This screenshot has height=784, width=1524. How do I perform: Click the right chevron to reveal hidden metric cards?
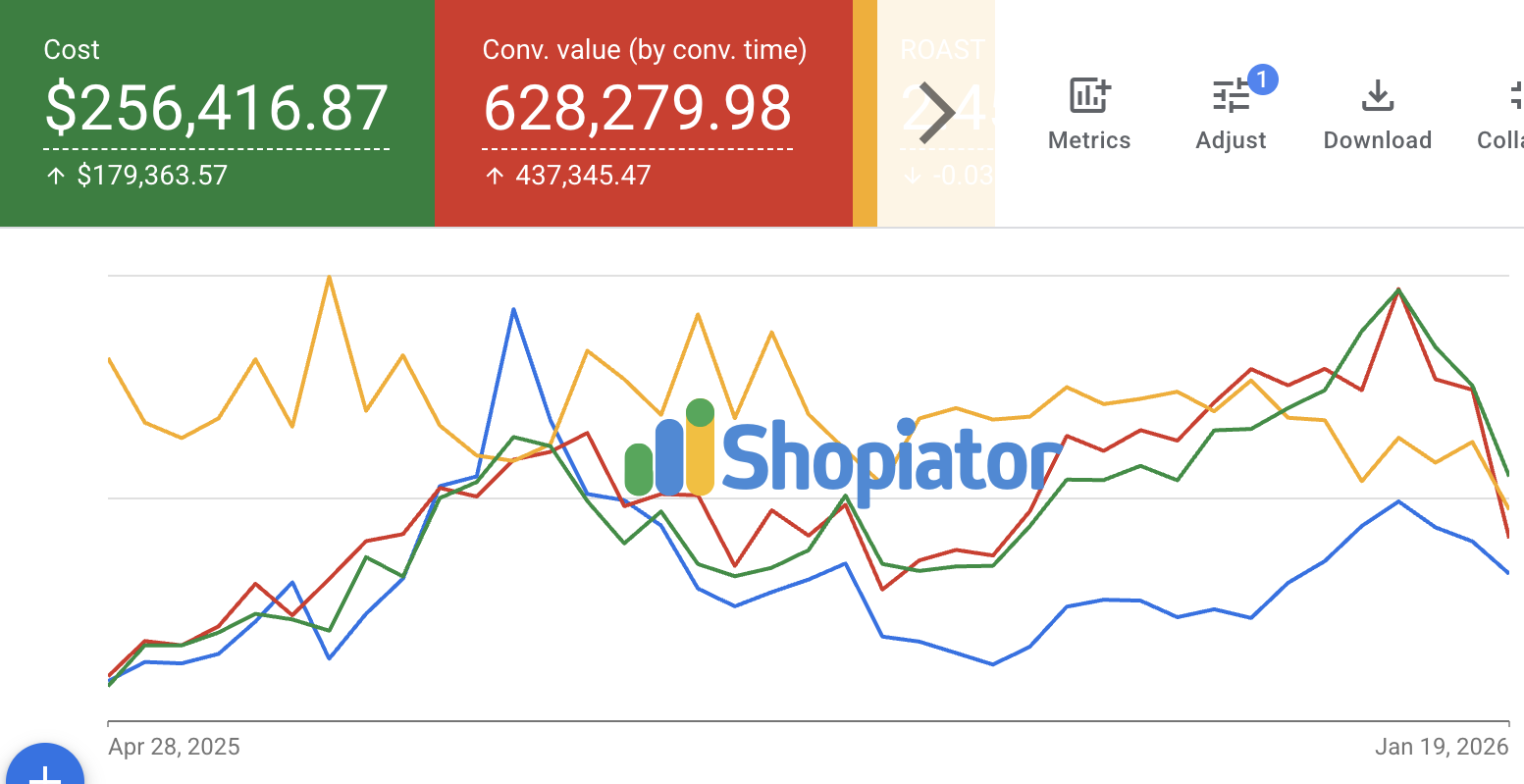pos(939,111)
